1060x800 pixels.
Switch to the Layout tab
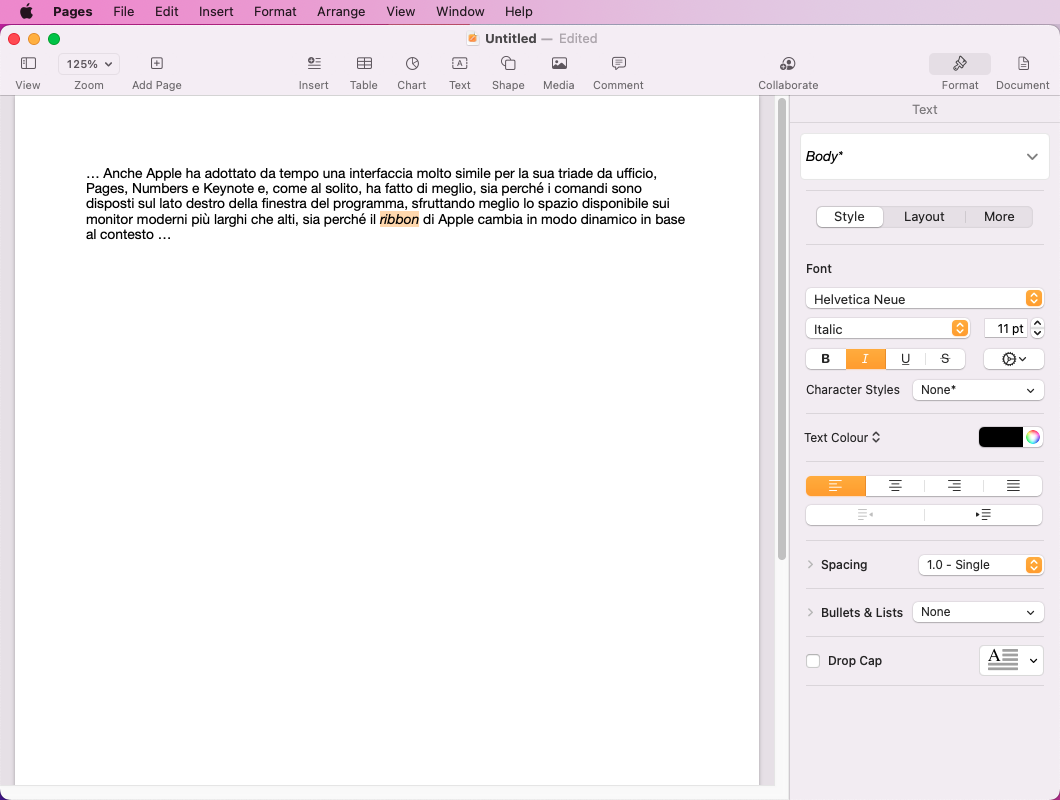924,217
